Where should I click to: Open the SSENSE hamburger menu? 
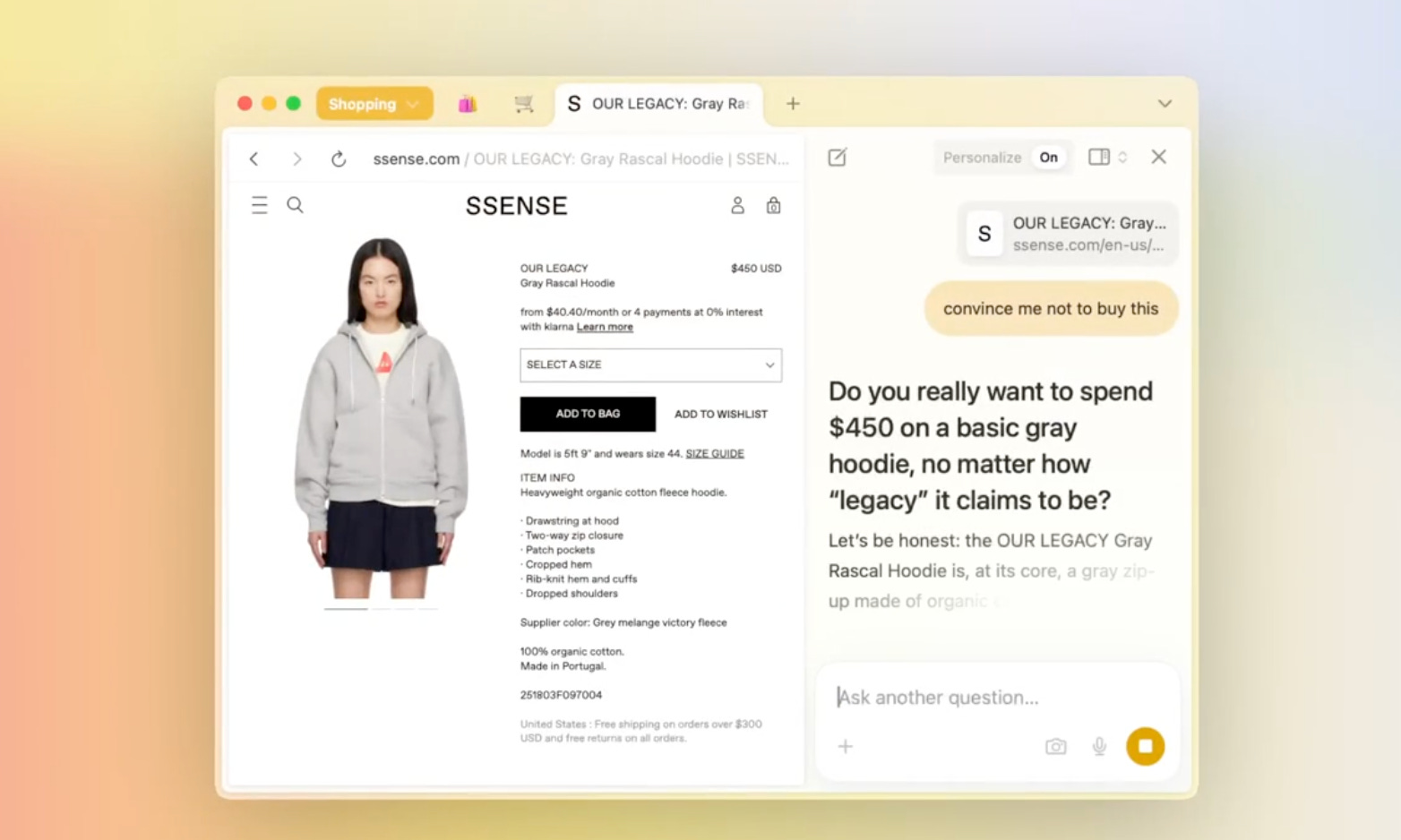point(260,205)
